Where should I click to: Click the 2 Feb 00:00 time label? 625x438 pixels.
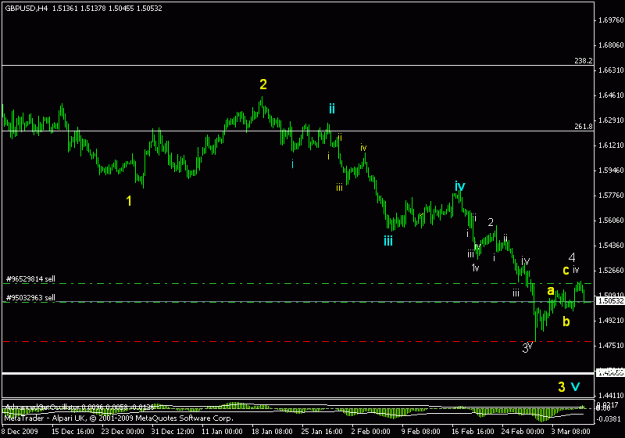coord(371,432)
